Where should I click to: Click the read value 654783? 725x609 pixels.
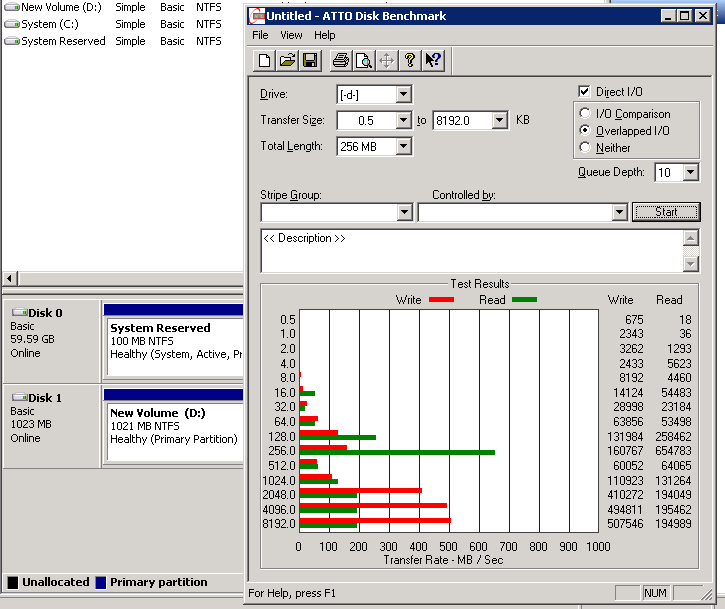tap(673, 451)
